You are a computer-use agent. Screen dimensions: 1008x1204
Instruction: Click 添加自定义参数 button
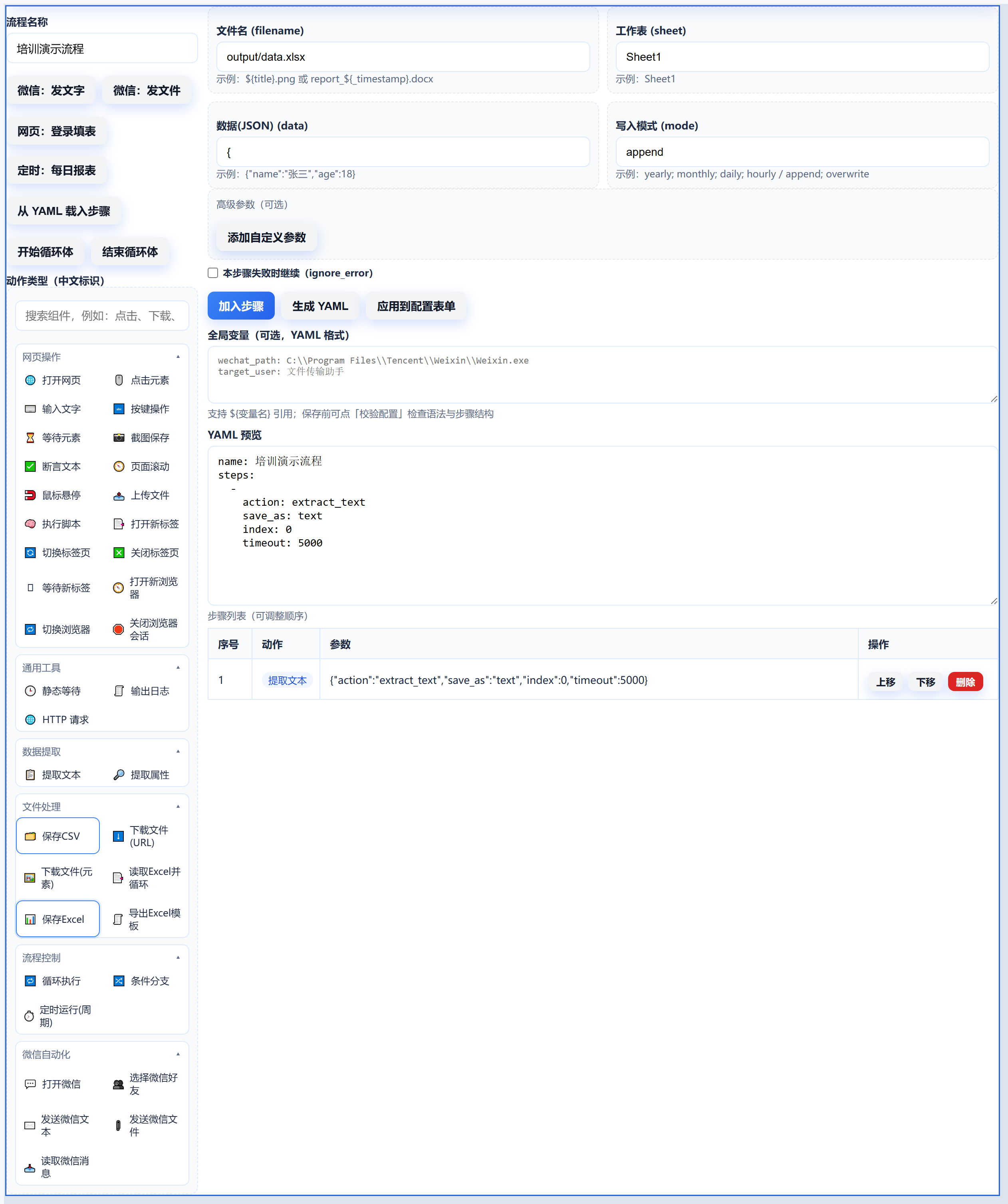(x=266, y=237)
